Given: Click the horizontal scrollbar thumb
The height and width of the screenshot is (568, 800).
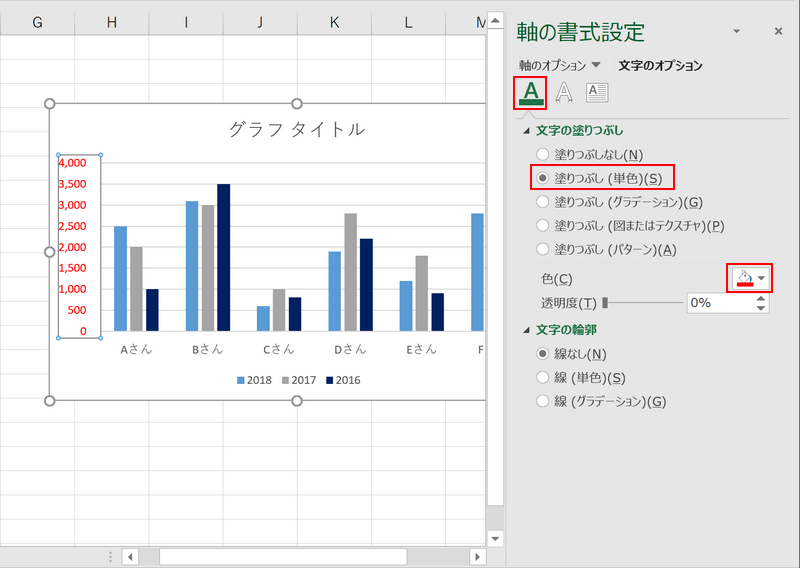Looking at the screenshot, I should [283, 557].
